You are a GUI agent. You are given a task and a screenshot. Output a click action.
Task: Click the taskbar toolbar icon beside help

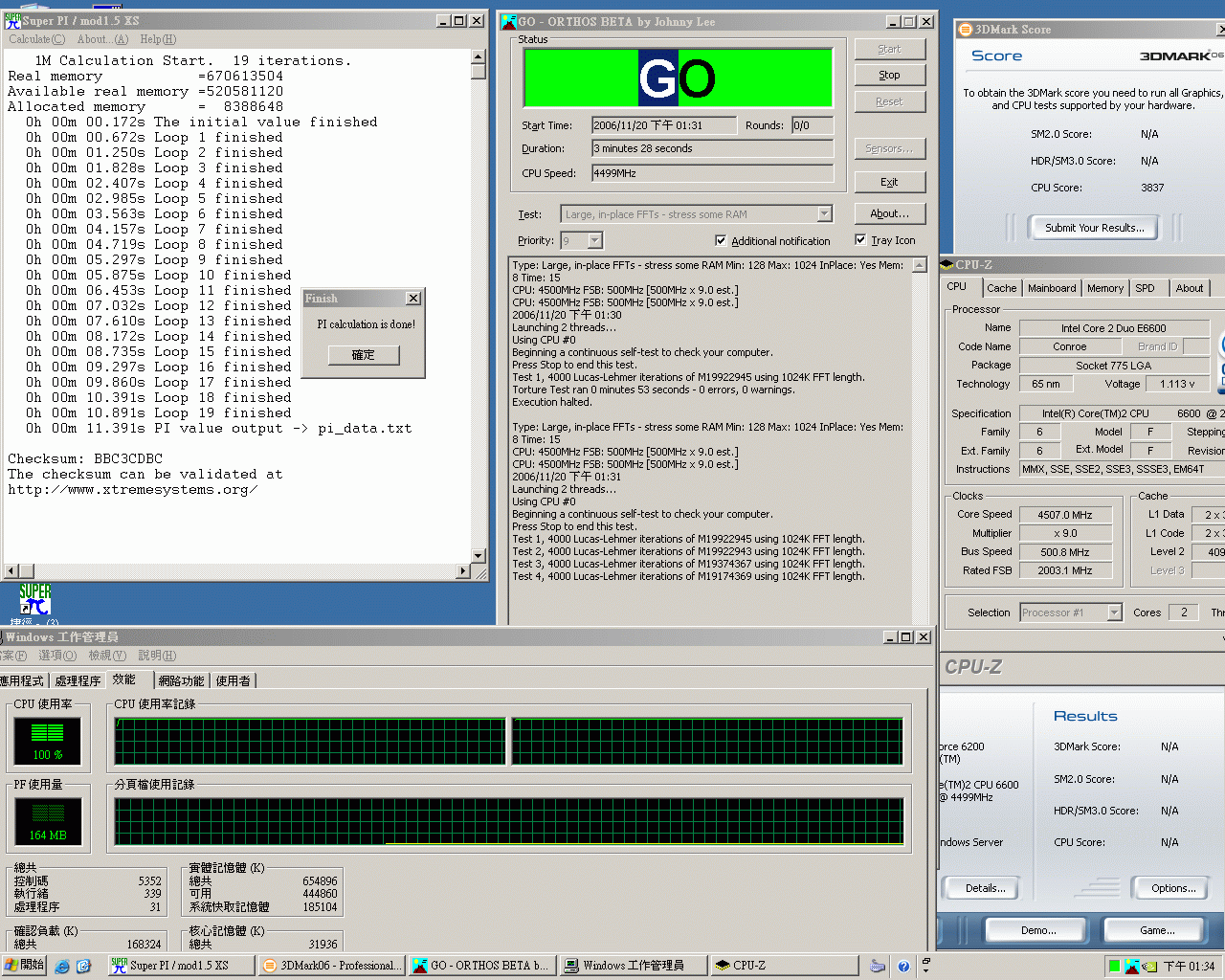878,967
